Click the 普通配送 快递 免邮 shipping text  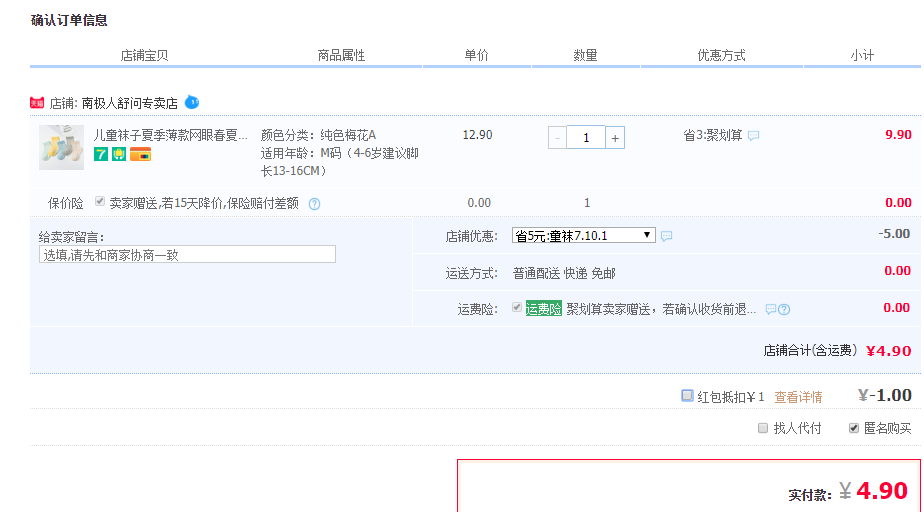pos(564,273)
